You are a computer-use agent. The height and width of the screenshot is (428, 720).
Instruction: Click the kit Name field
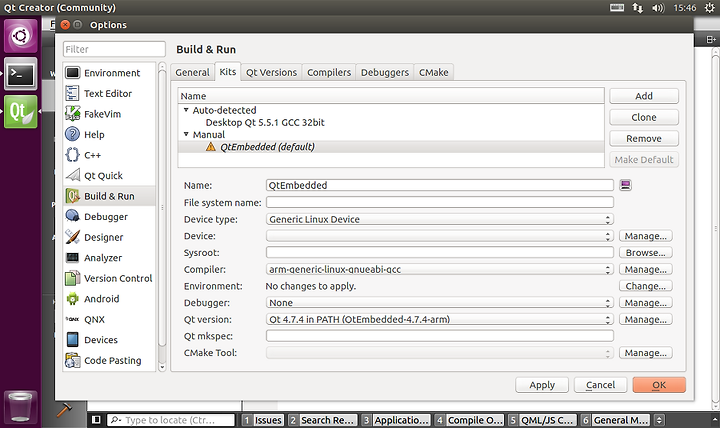(440, 185)
